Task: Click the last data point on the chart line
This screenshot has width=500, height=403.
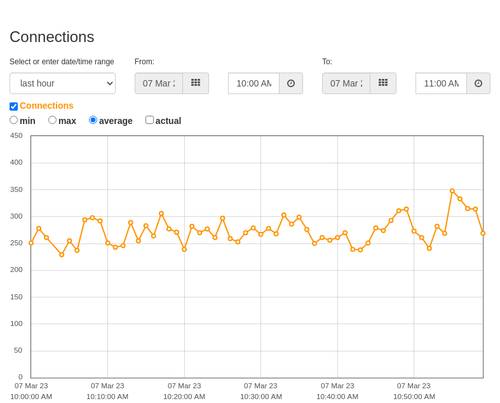Action: pyautogui.click(x=483, y=233)
